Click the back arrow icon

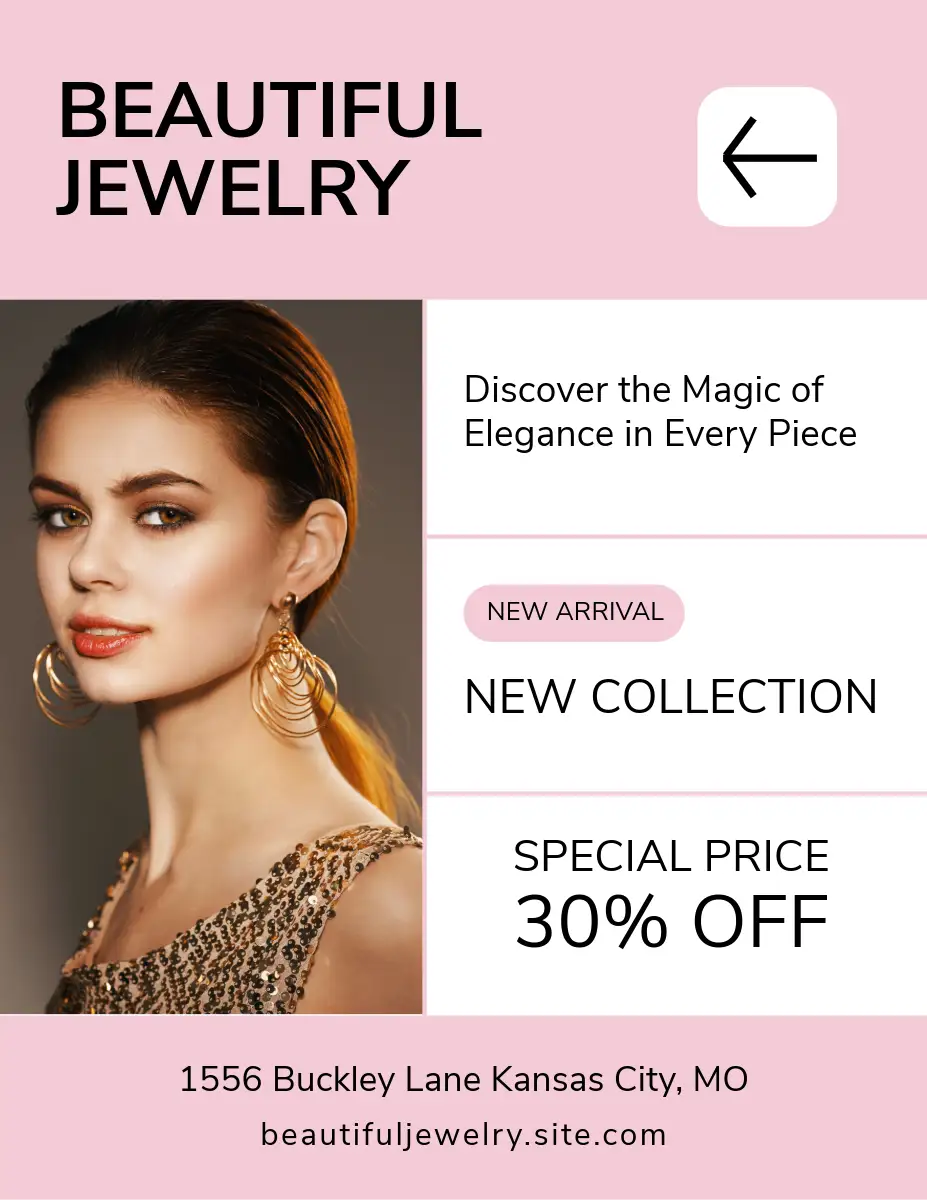[767, 157]
